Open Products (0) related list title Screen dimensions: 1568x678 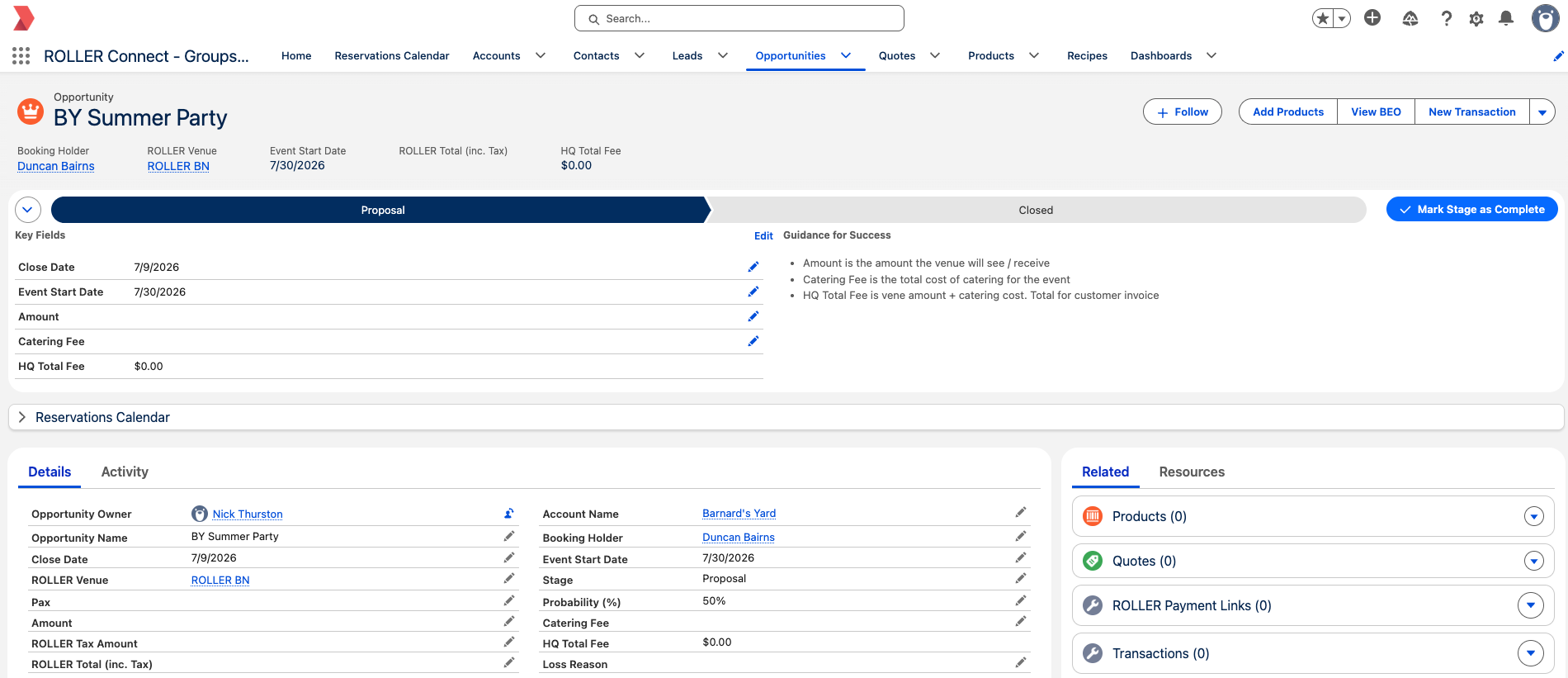[x=1150, y=517]
